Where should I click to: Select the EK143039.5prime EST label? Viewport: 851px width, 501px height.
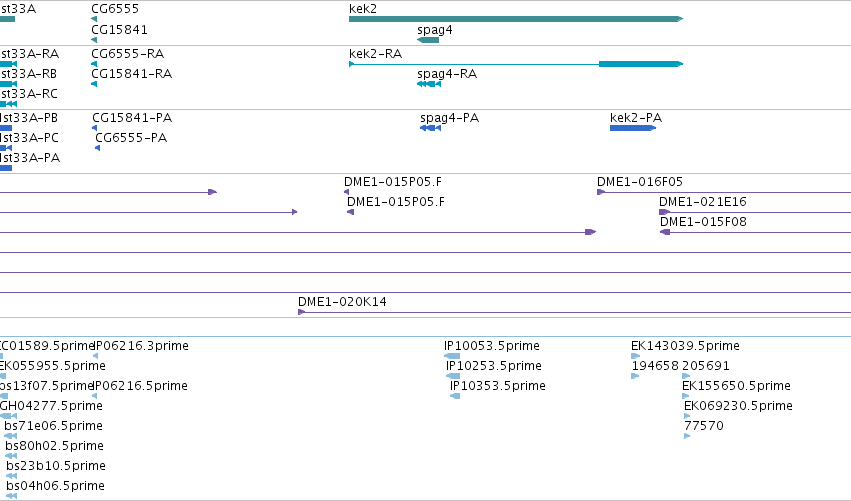[685, 346]
